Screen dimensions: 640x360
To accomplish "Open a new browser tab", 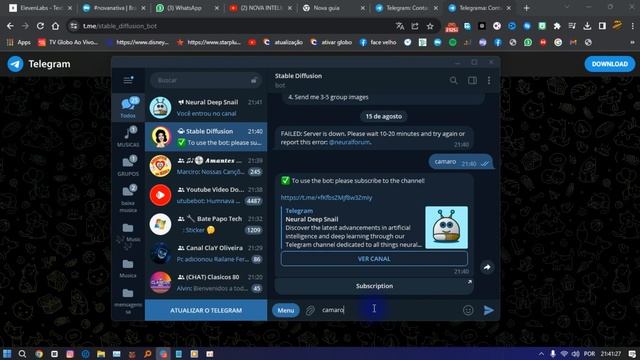I will point(527,8).
